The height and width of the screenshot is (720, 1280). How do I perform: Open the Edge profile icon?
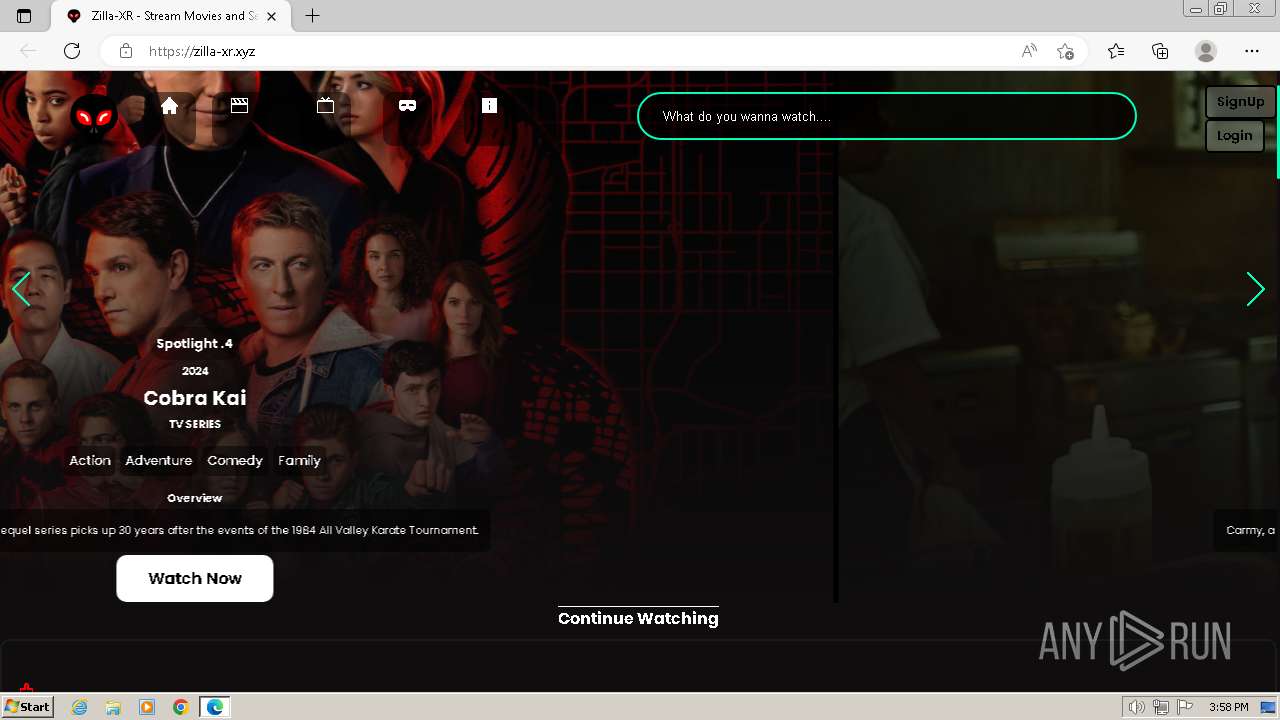point(1206,51)
